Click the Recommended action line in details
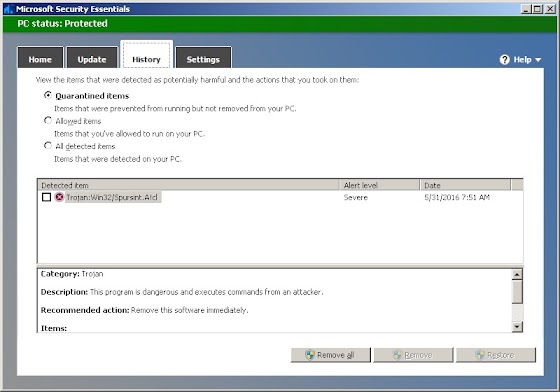This screenshot has height=392, width=560. coord(144,310)
